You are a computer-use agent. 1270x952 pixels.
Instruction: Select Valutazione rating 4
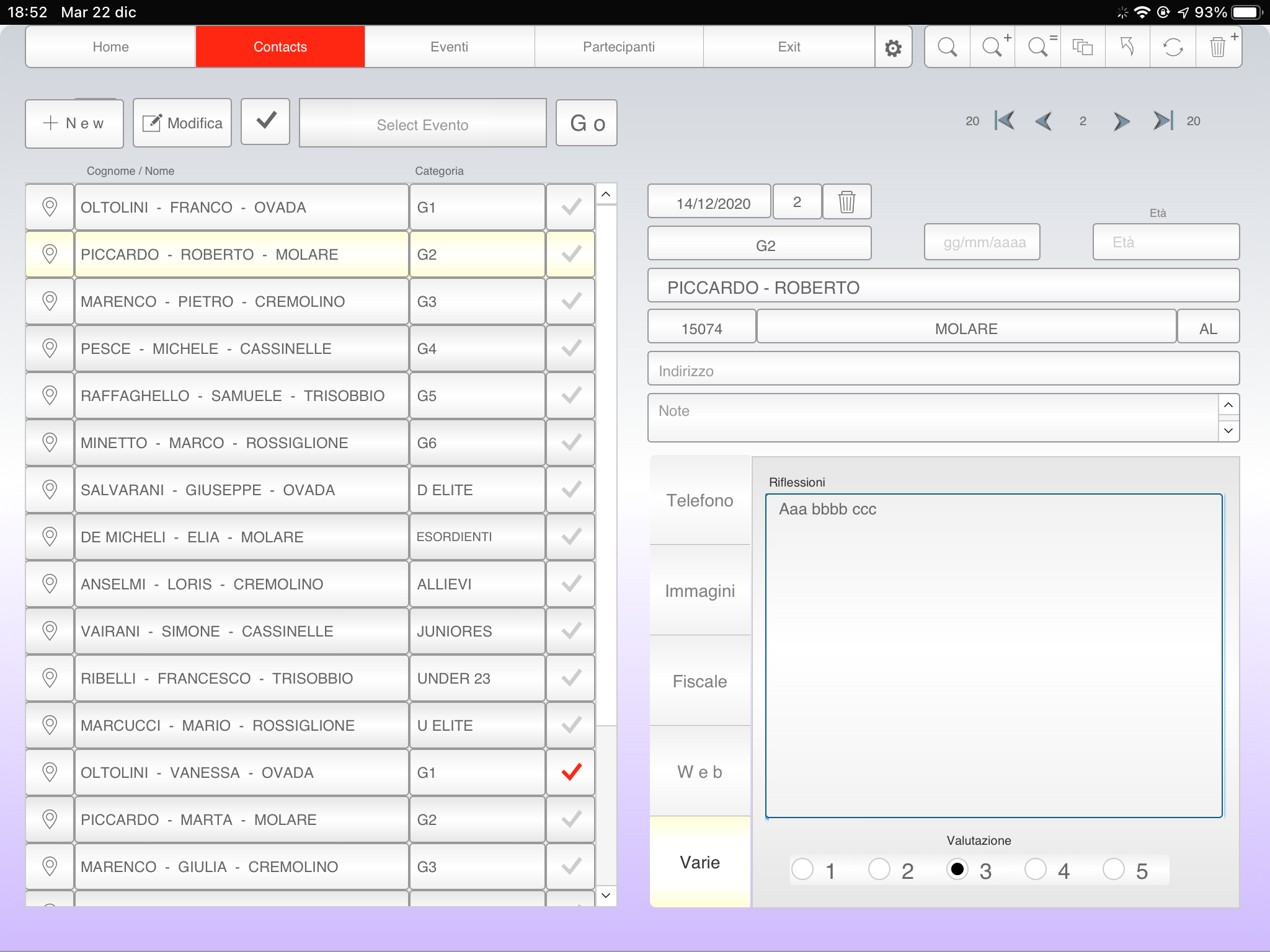tap(1036, 869)
